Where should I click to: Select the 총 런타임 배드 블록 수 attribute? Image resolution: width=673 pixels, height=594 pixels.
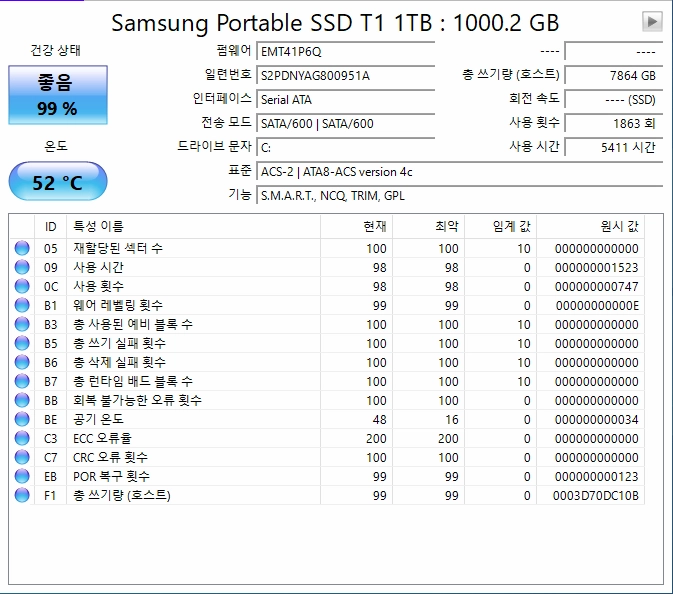[133, 381]
